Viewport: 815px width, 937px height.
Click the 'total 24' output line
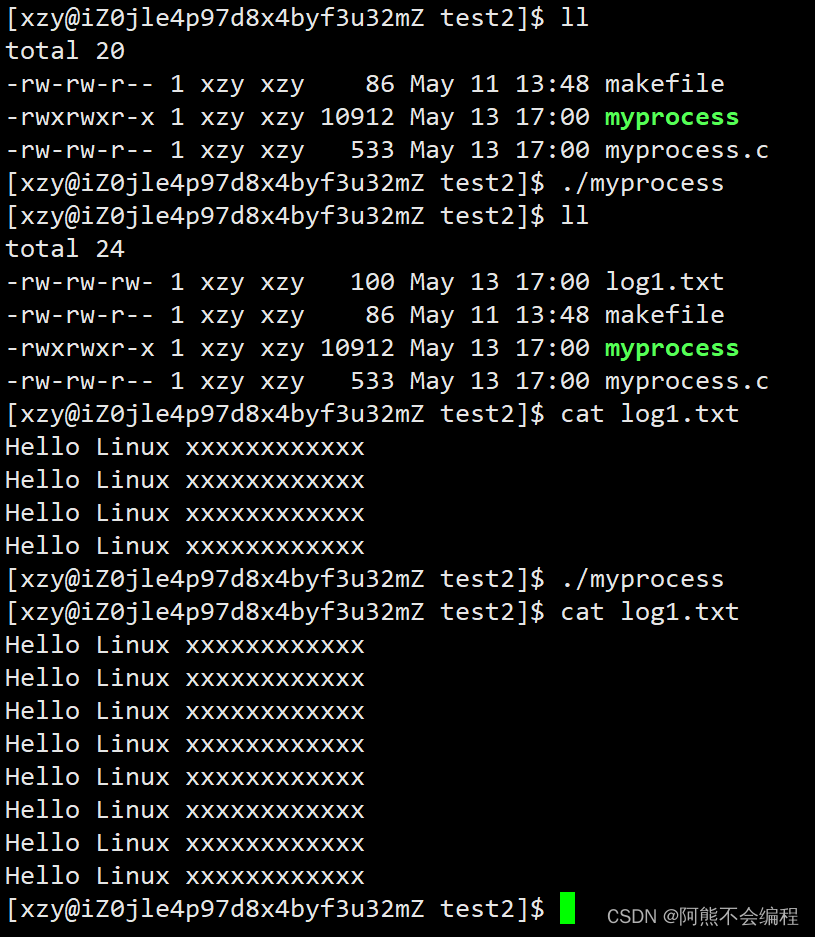click(x=65, y=249)
